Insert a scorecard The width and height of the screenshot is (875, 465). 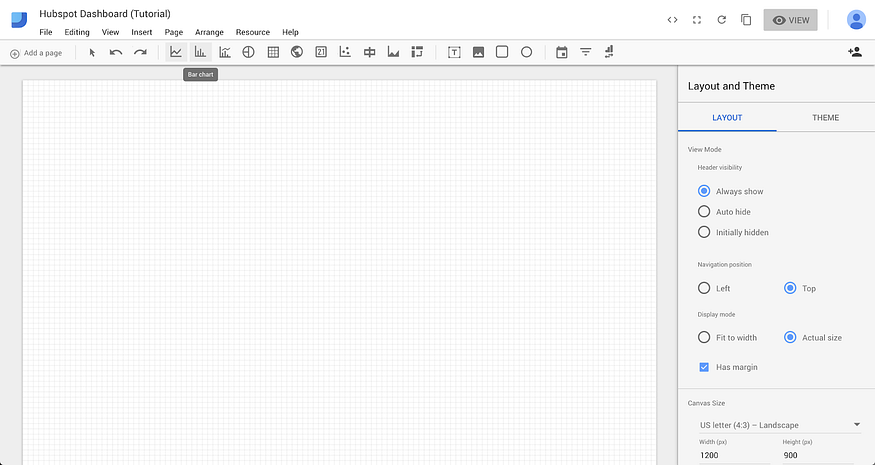point(321,52)
